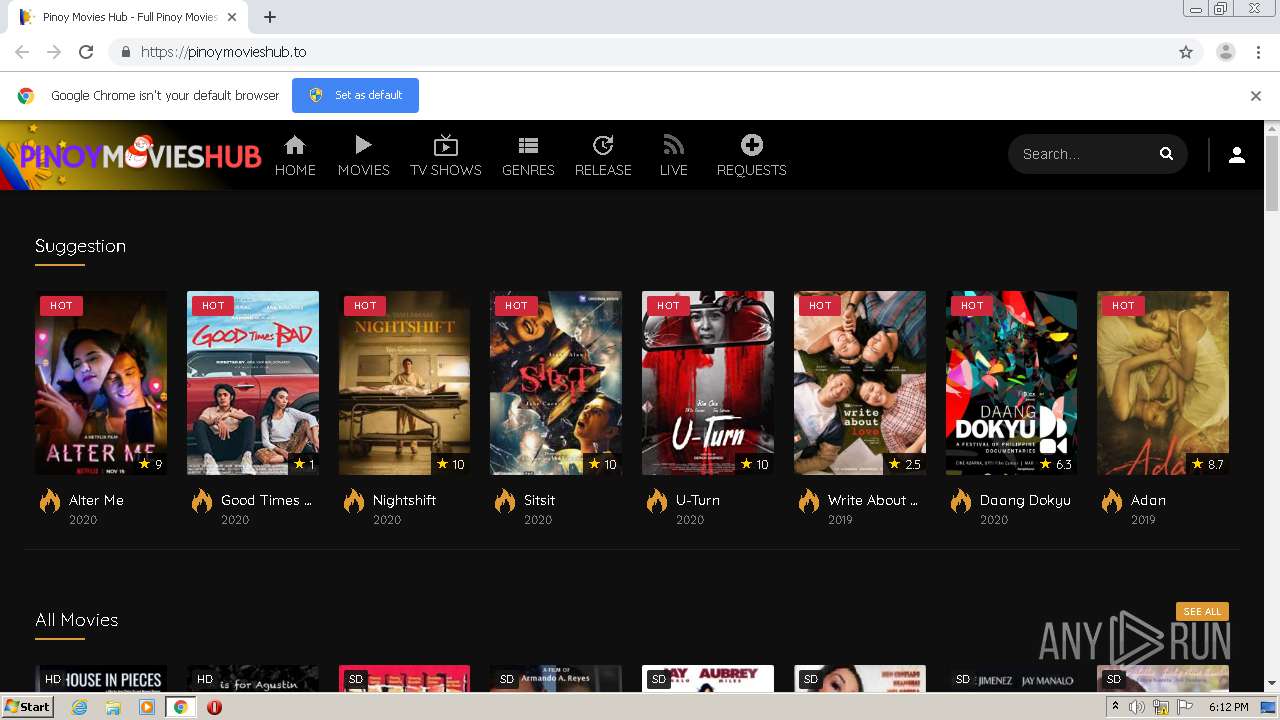Click the Alter Me title link
This screenshot has width=1280, height=720.
click(96, 500)
